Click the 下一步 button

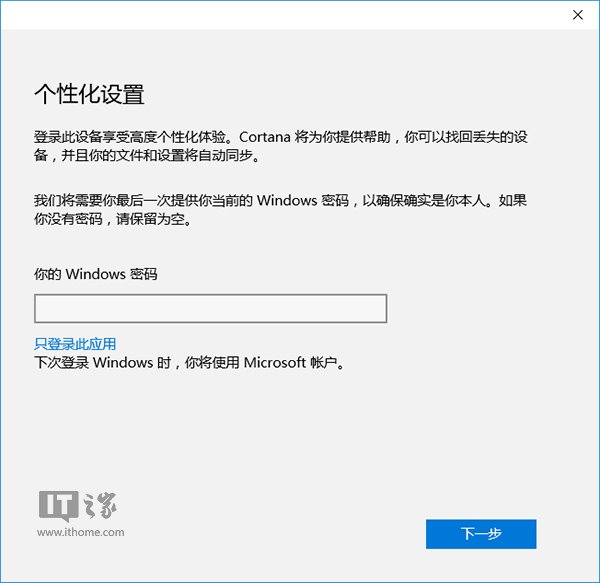pyautogui.click(x=481, y=534)
